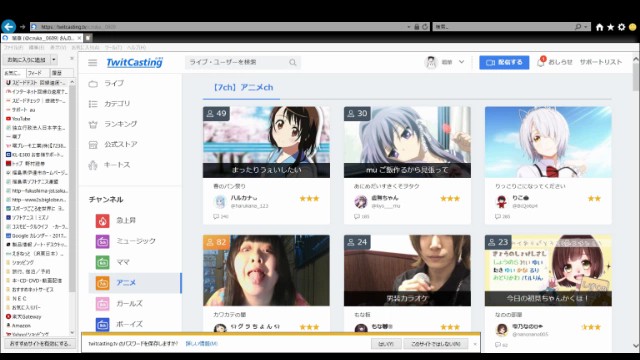Select the green ママ channel icon

[x=102, y=262]
